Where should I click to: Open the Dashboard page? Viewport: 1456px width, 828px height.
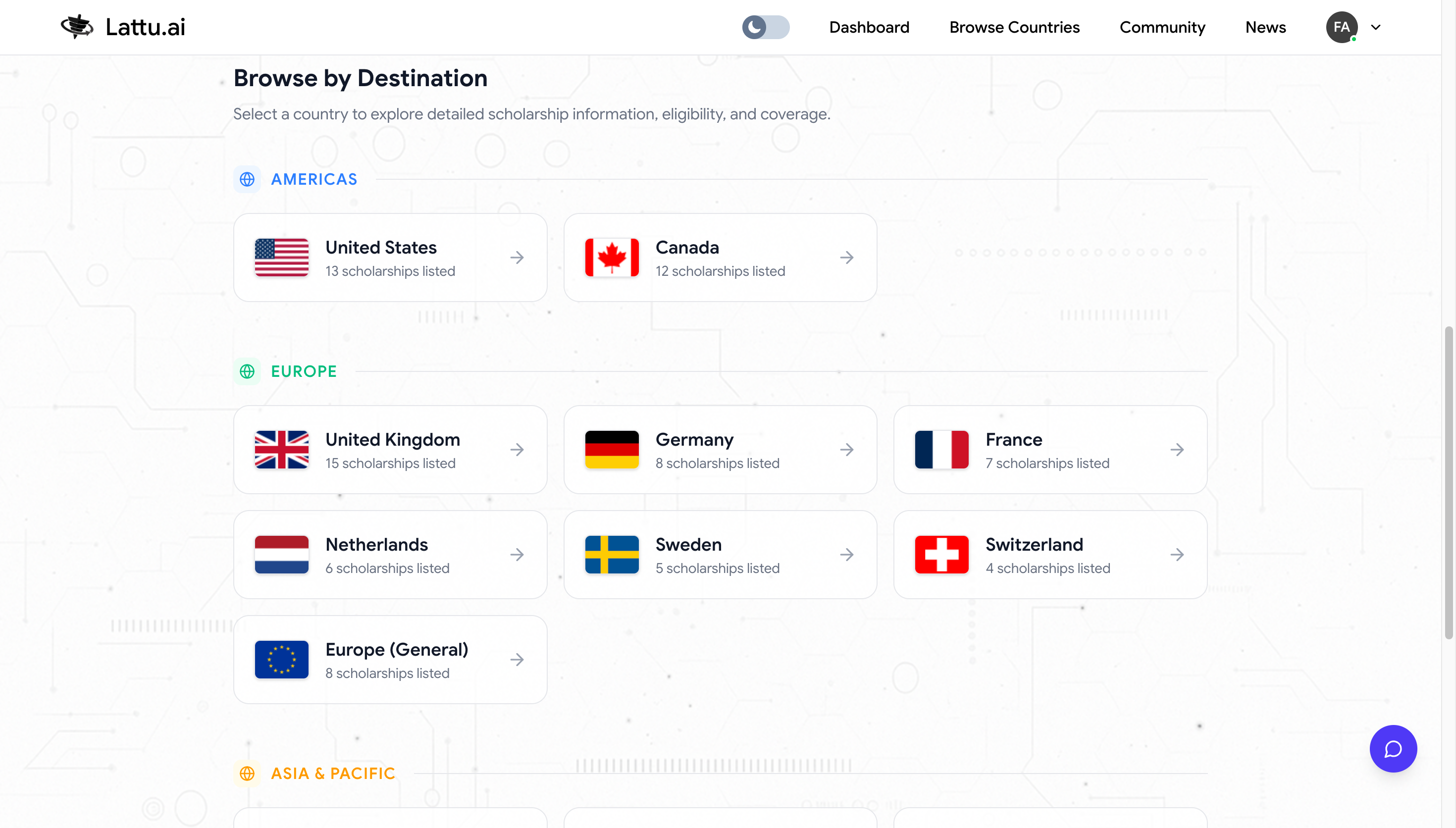click(x=869, y=27)
